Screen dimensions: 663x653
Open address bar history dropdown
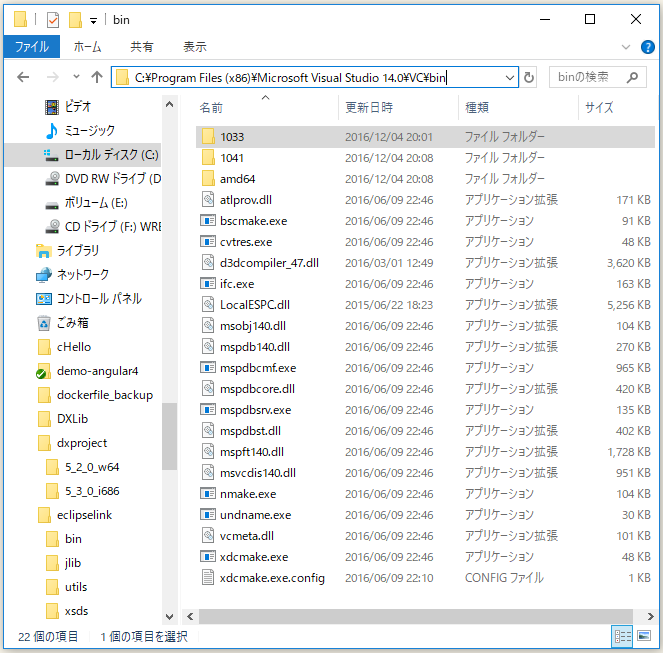[510, 78]
